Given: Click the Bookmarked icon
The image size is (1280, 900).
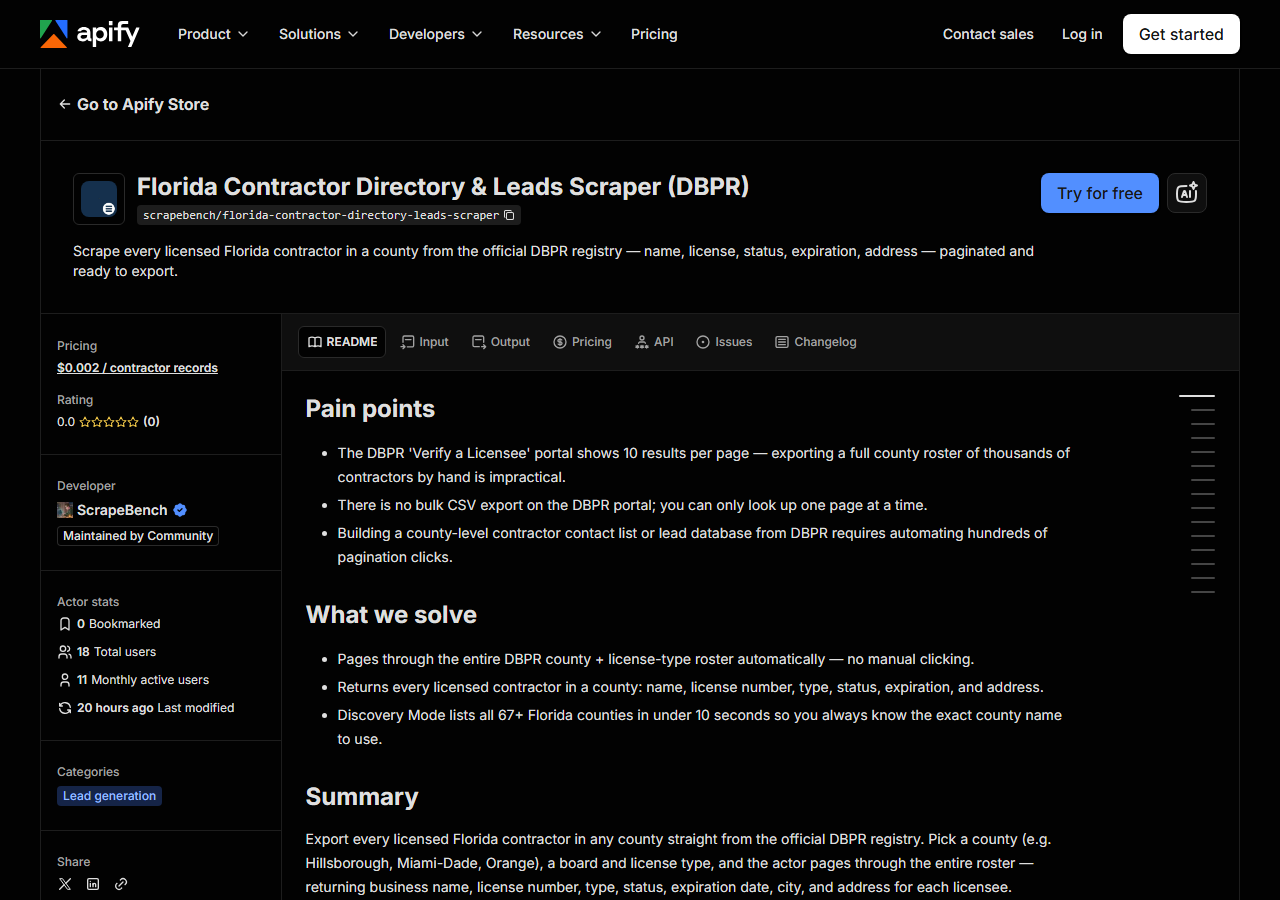Looking at the screenshot, I should coord(65,624).
